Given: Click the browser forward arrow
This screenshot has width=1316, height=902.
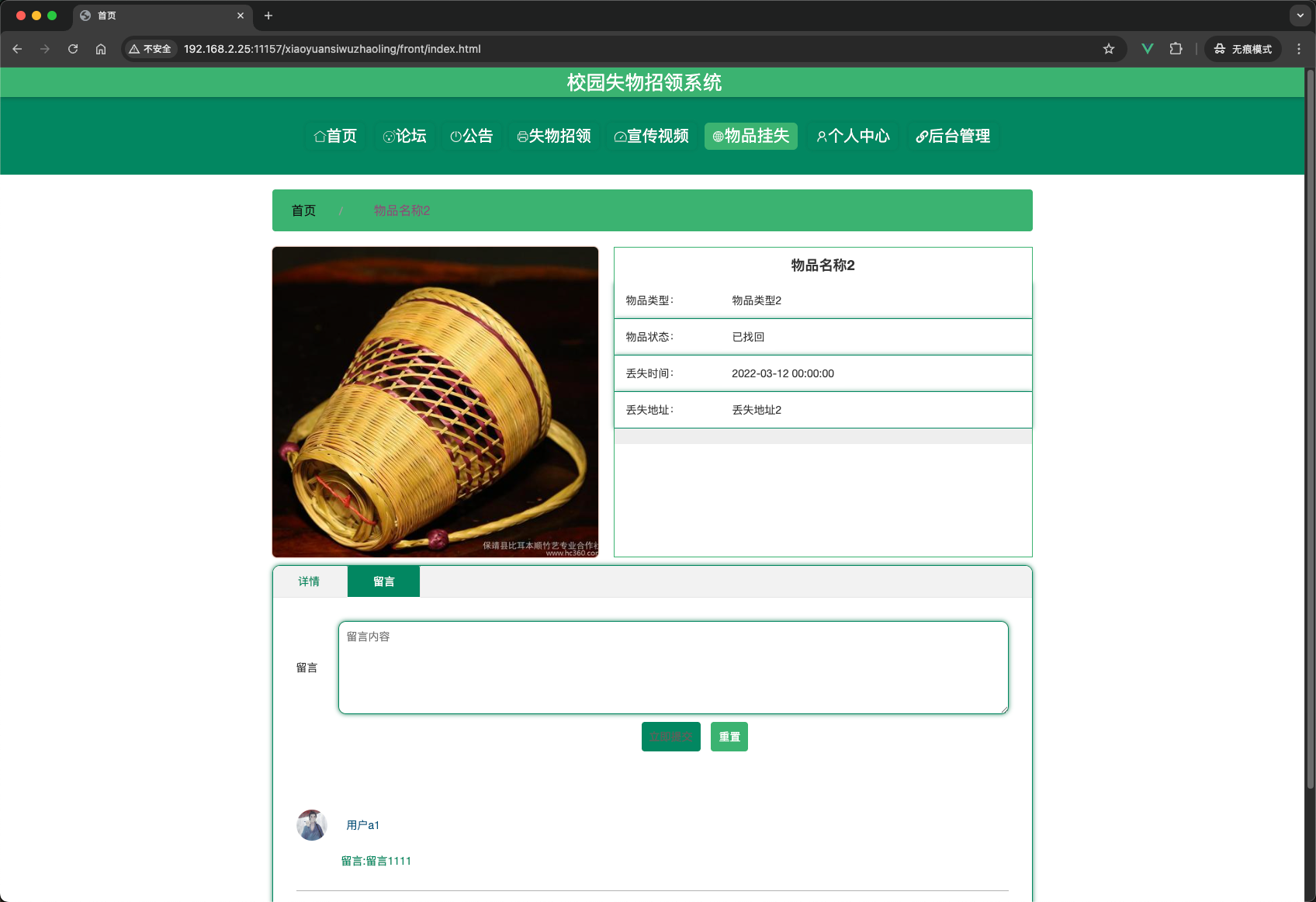Looking at the screenshot, I should 45,49.
